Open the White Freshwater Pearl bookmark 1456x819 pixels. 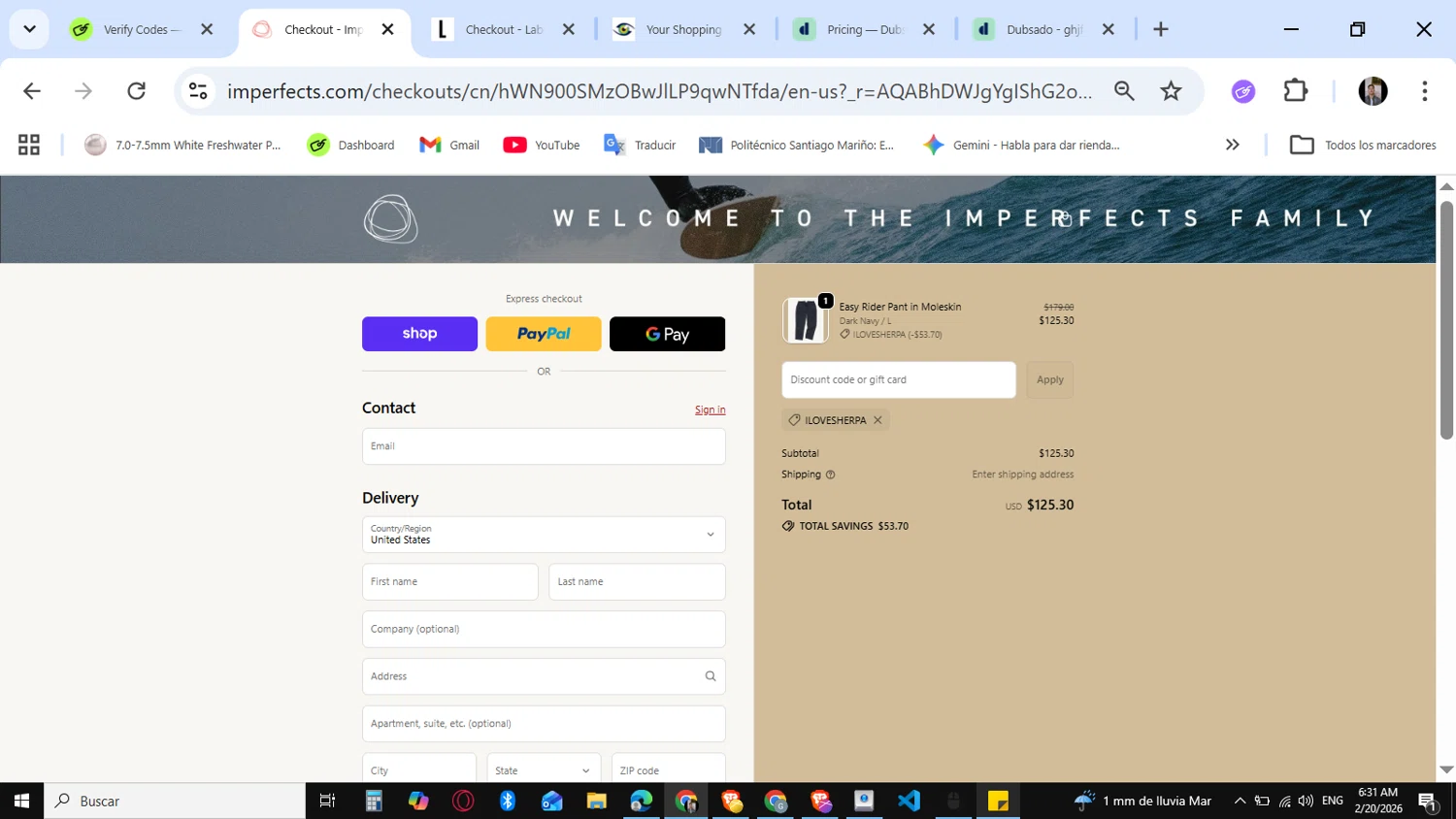tap(182, 145)
